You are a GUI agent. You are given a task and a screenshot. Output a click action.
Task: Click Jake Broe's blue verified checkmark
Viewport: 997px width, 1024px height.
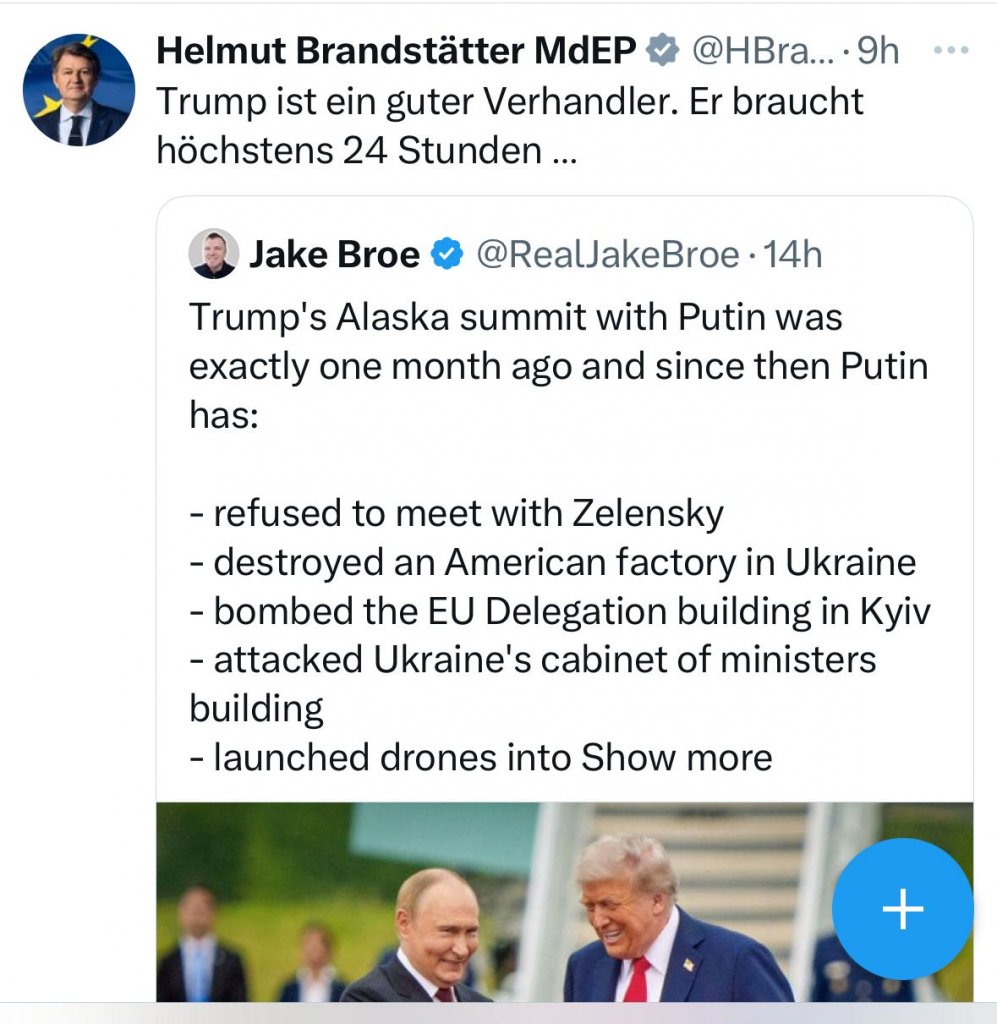(446, 255)
